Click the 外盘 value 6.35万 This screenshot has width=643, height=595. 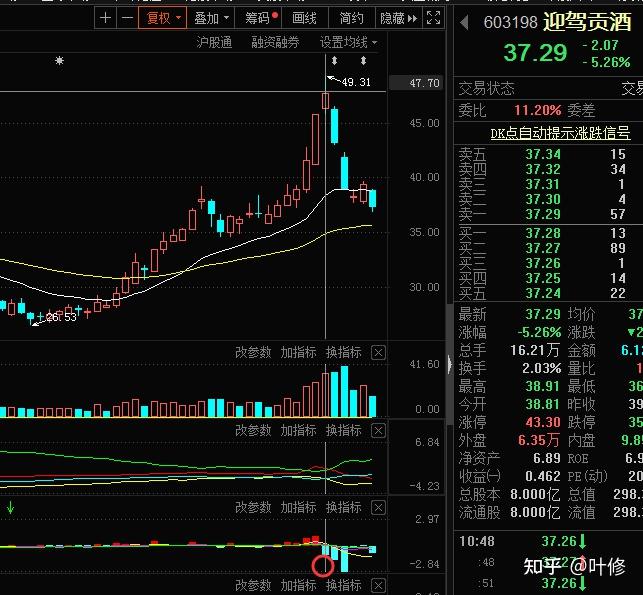[539, 440]
